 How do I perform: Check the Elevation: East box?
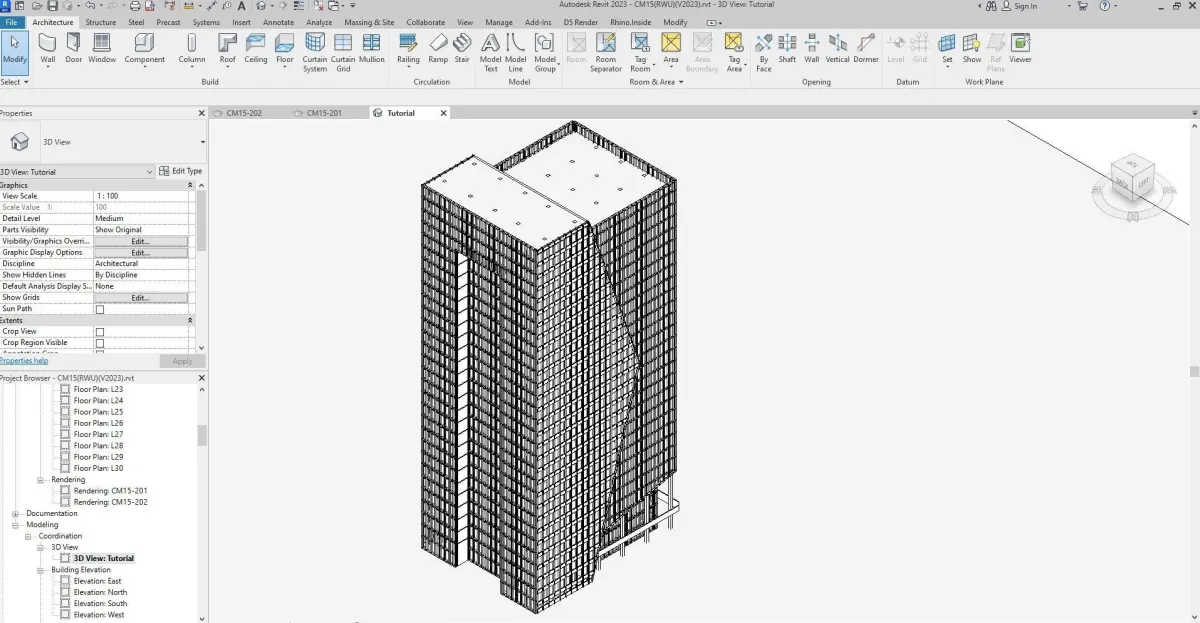click(66, 581)
